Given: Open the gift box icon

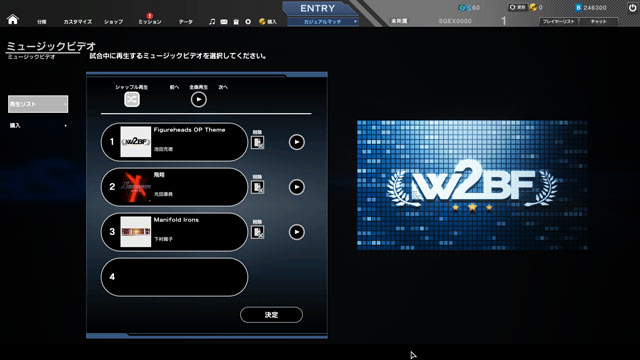Looking at the screenshot, I should [236, 22].
